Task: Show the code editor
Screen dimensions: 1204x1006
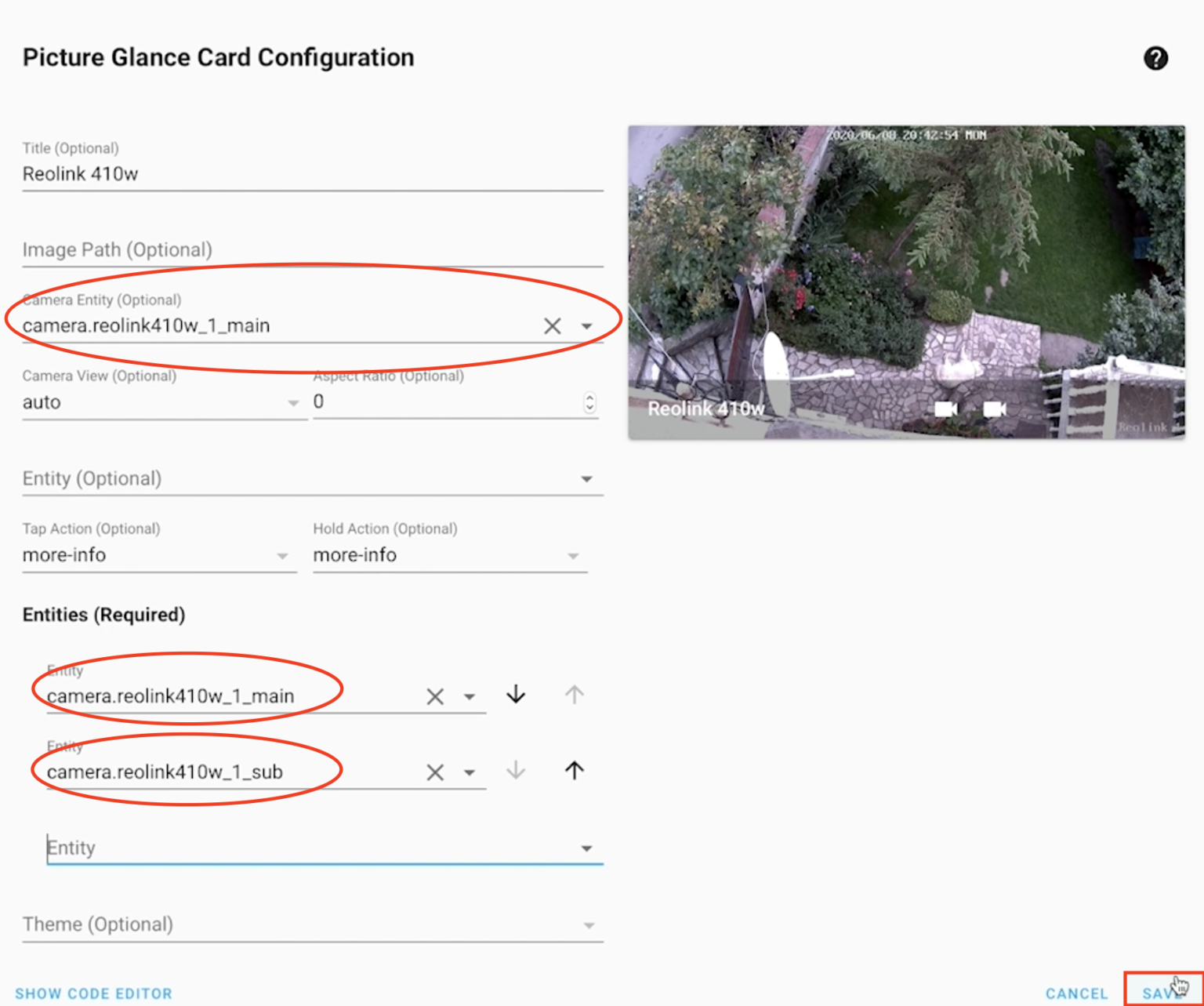Action: point(94,992)
